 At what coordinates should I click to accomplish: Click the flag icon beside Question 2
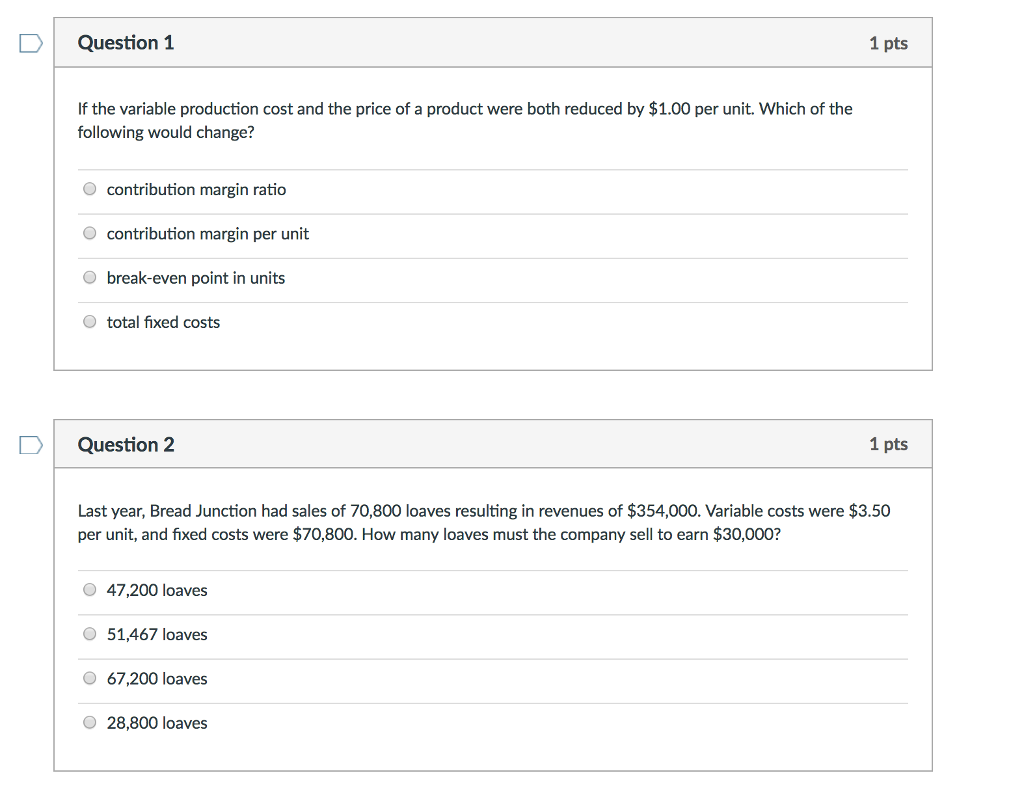pyautogui.click(x=29, y=443)
